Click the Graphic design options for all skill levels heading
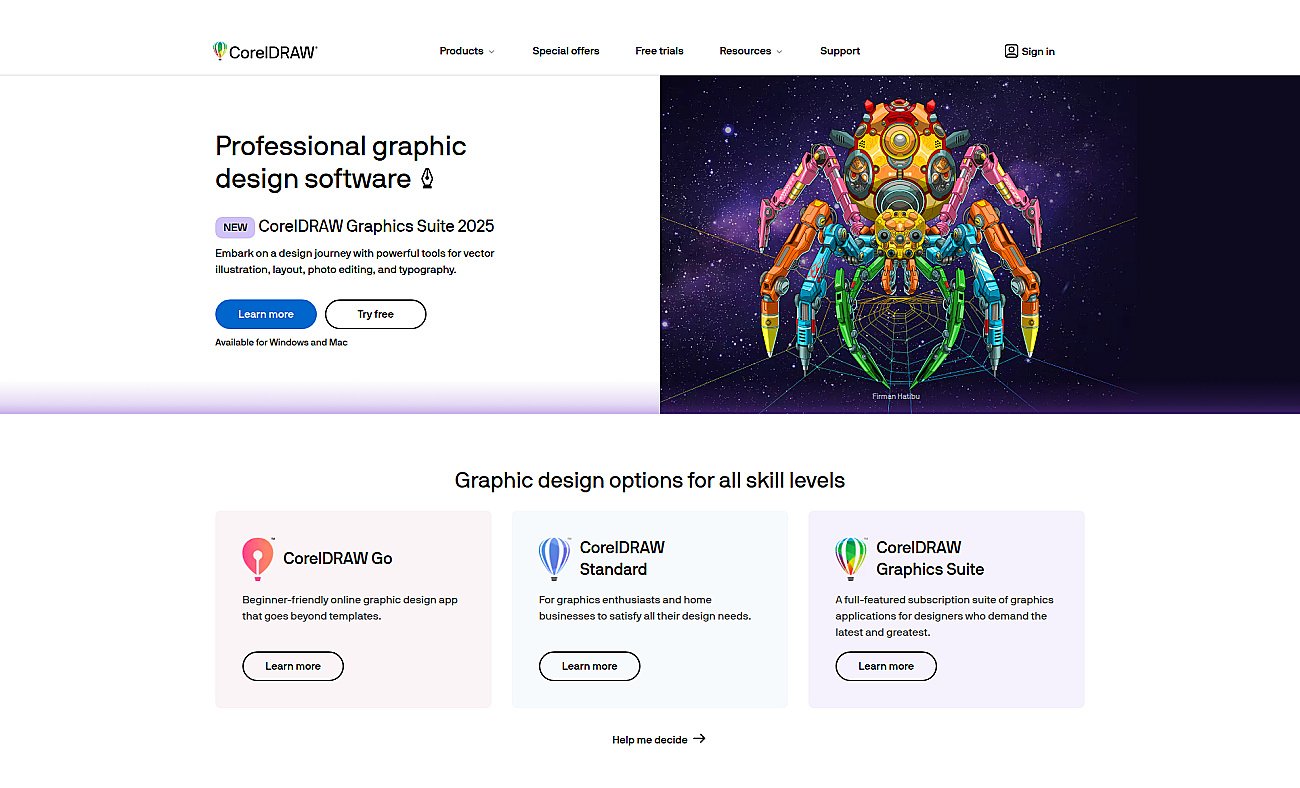The width and height of the screenshot is (1300, 788). click(650, 480)
